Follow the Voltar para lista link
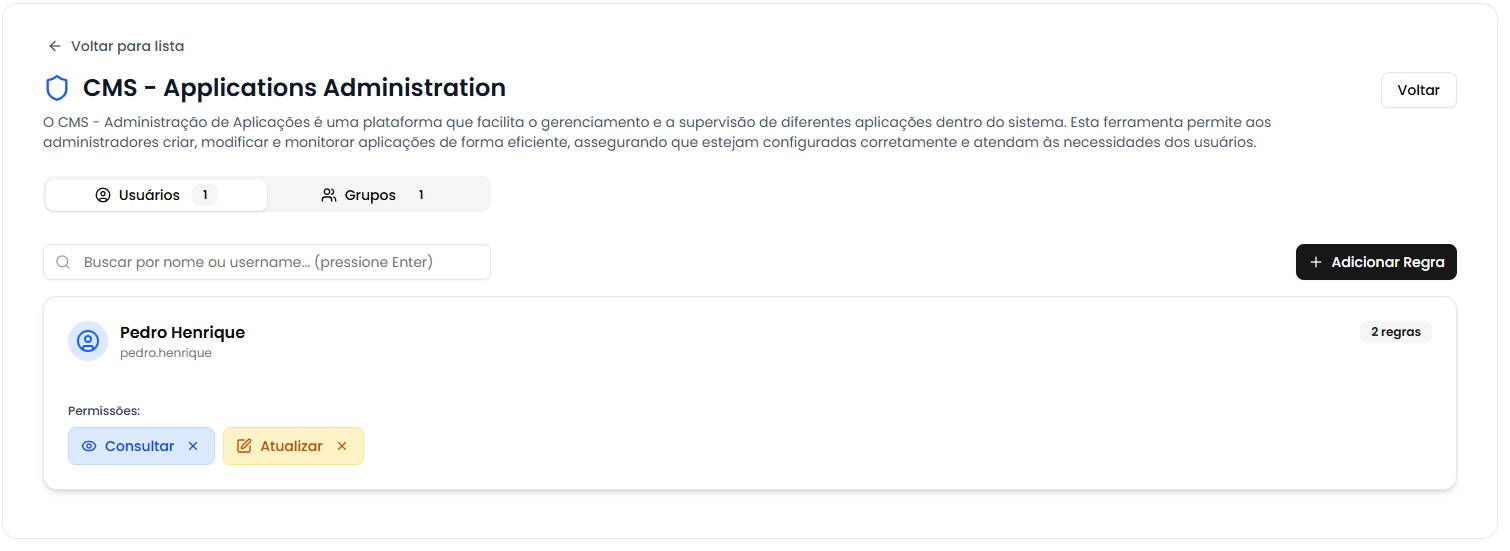Image resolution: width=1510 pixels, height=551 pixels. pyautogui.click(x=127, y=46)
